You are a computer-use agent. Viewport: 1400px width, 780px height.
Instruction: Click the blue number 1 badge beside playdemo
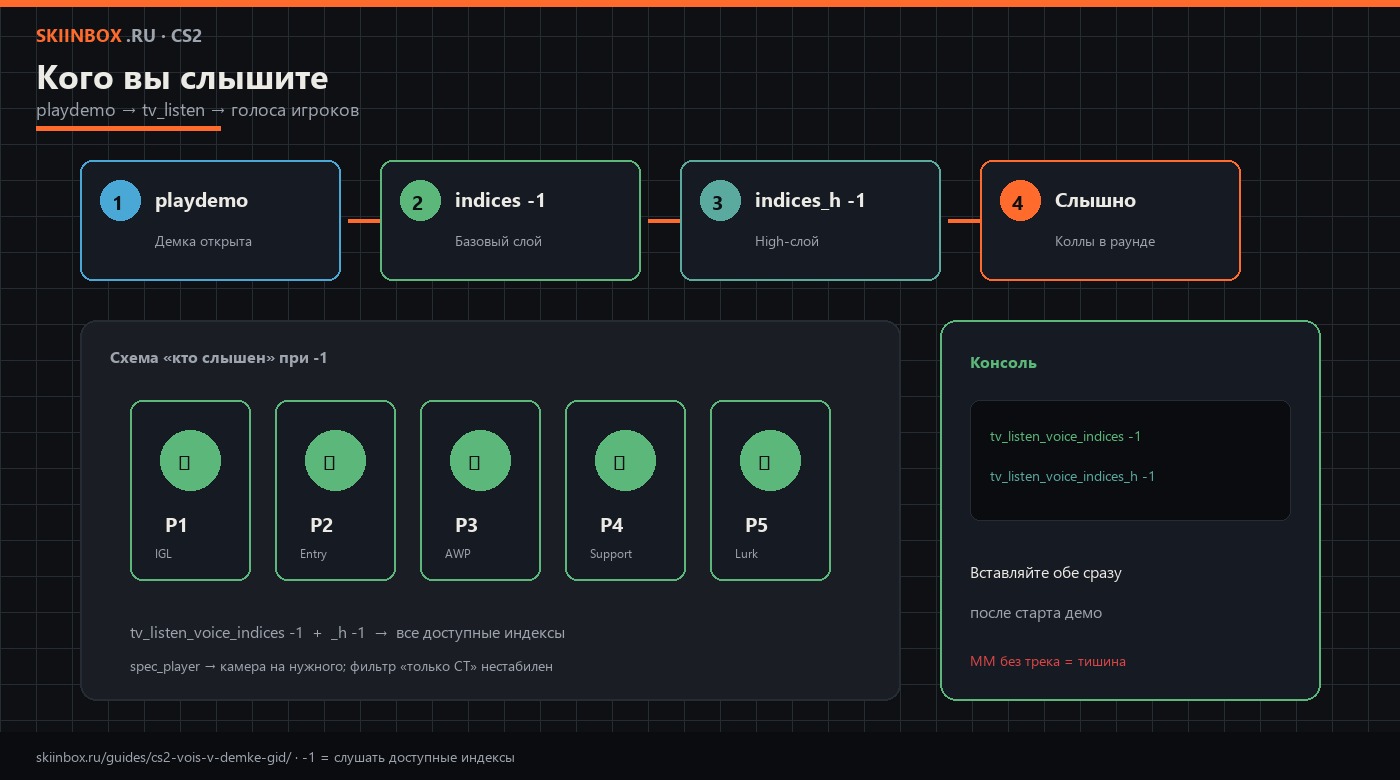point(120,201)
